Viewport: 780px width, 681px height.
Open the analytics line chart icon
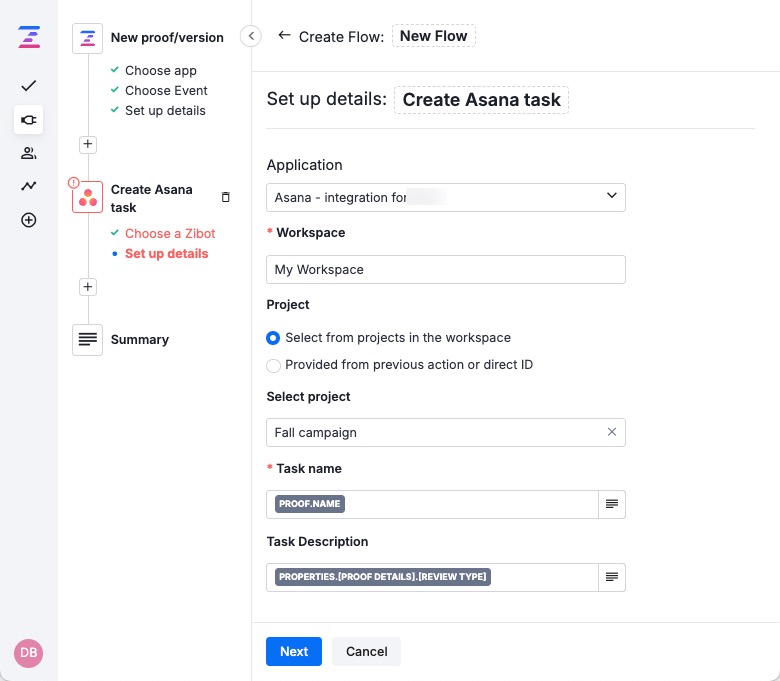click(x=28, y=186)
